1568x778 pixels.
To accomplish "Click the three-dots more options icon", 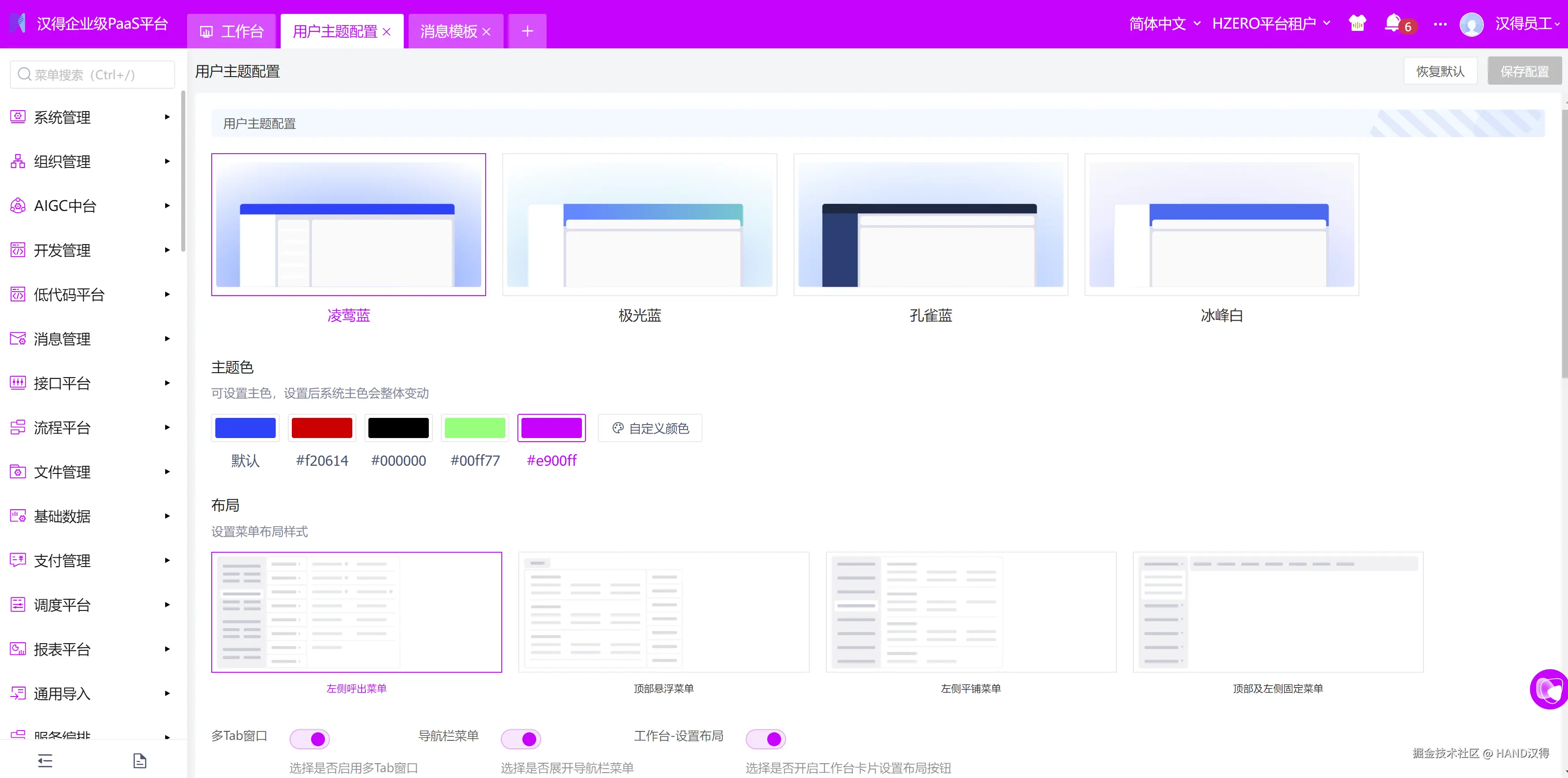I will tap(1440, 24).
